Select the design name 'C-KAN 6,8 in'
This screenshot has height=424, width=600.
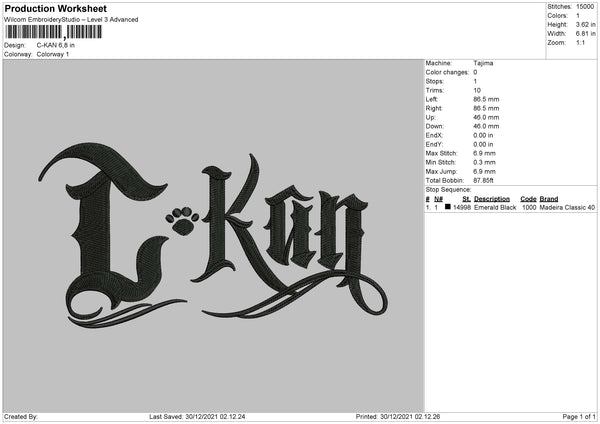click(55, 45)
